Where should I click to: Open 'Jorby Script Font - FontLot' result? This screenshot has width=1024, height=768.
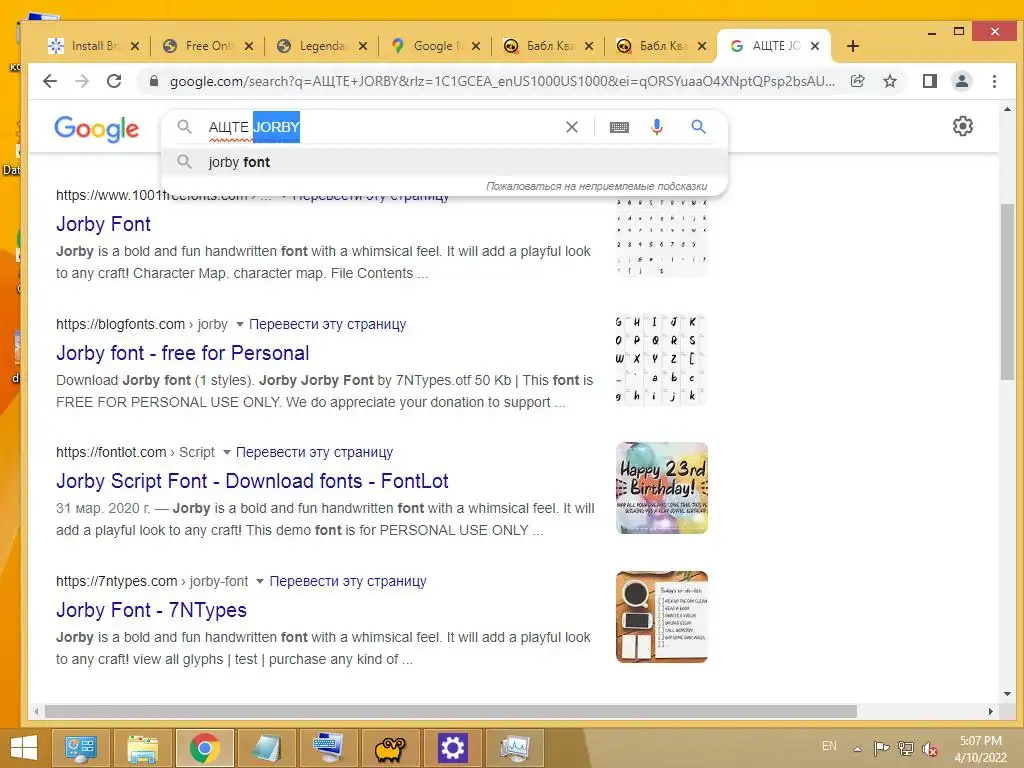[x=252, y=481]
